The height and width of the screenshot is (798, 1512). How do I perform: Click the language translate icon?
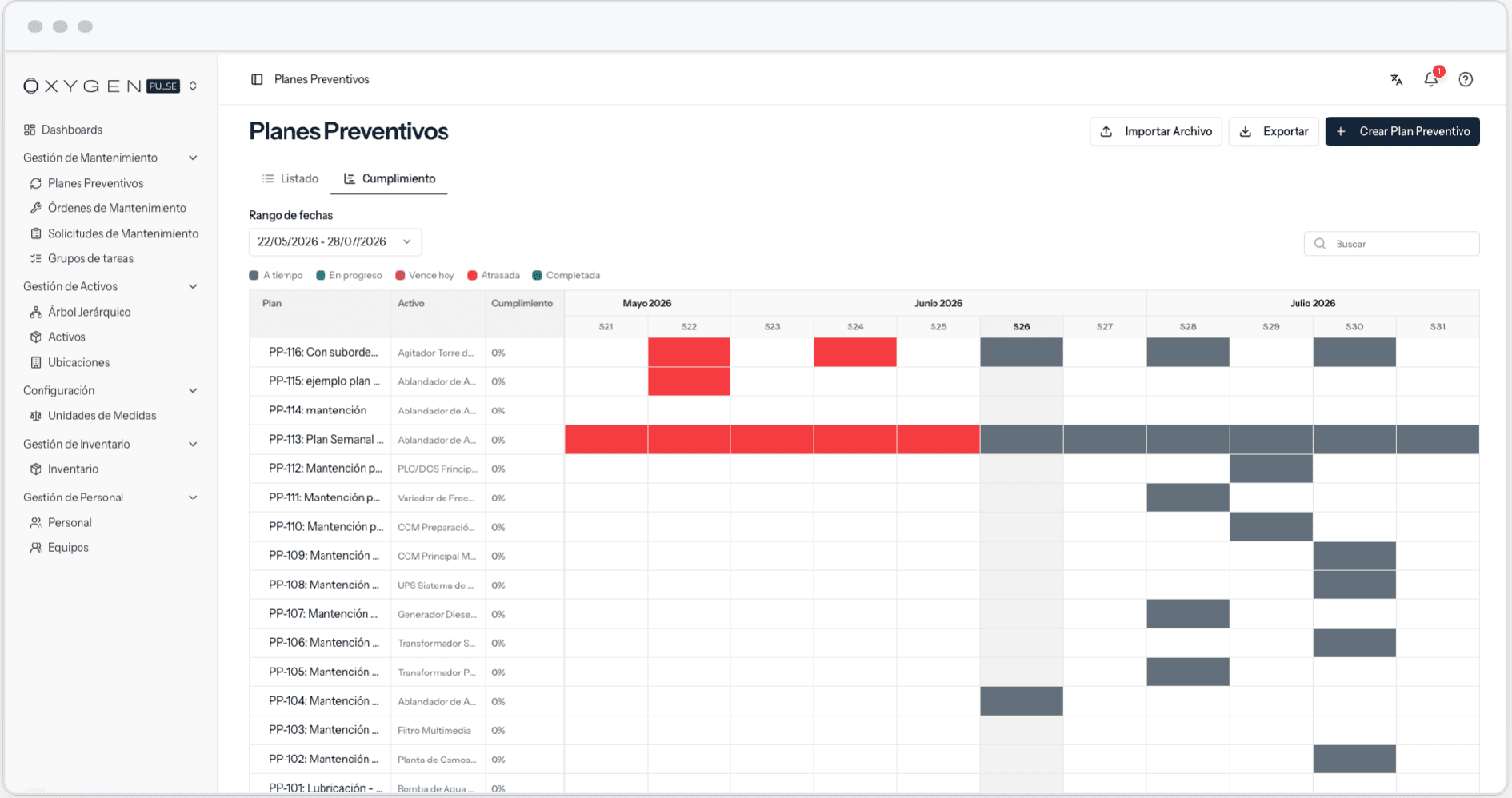click(x=1397, y=79)
